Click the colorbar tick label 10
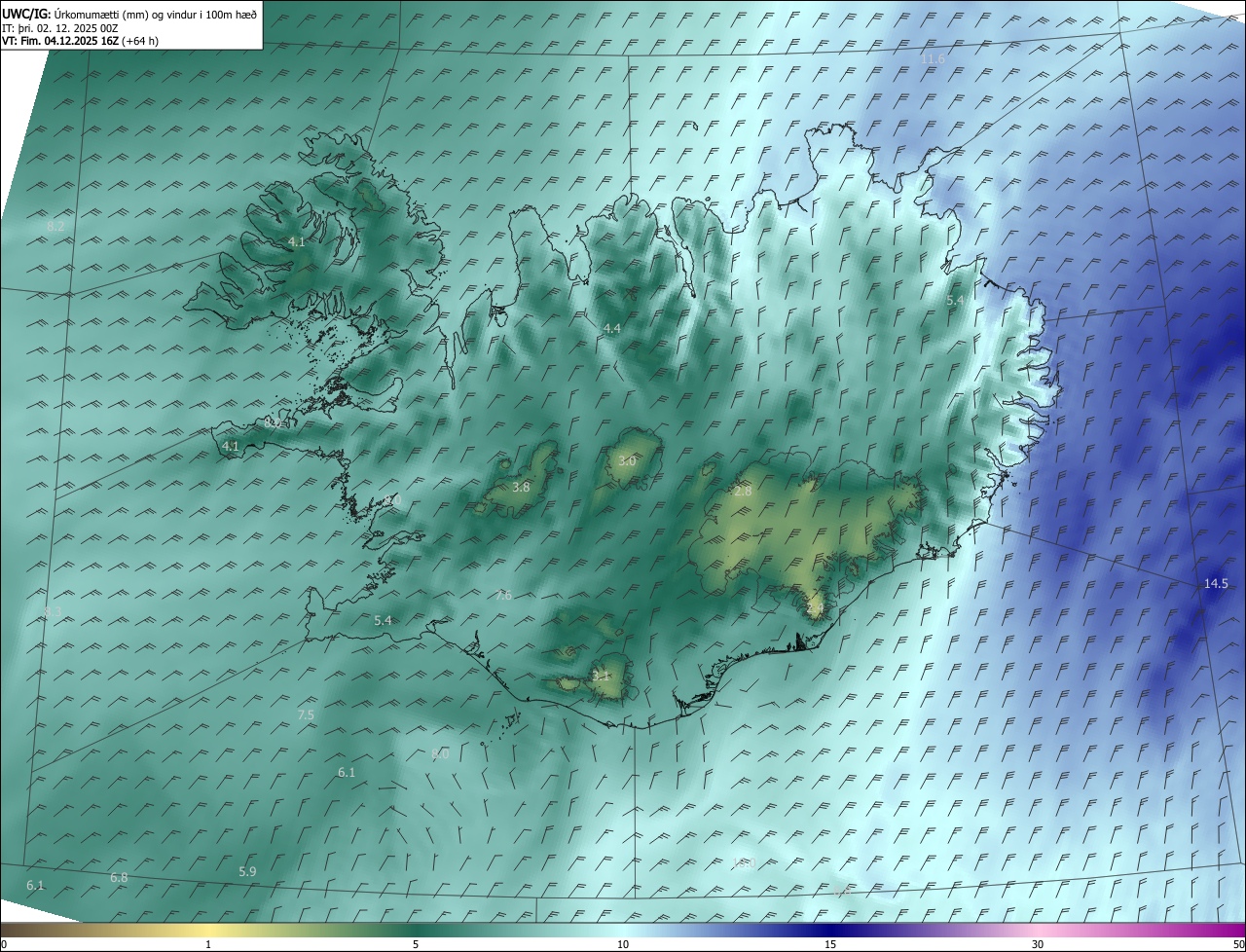The image size is (1246, 952). click(x=623, y=944)
